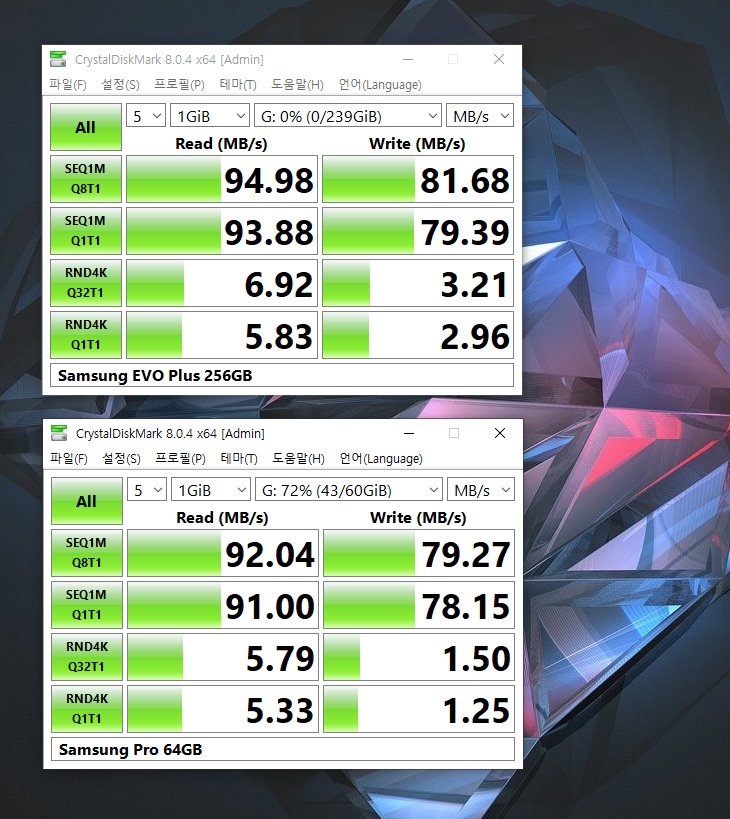The height and width of the screenshot is (819, 730).
Task: Expand test count dropdown in bottom window
Action: coord(147,489)
